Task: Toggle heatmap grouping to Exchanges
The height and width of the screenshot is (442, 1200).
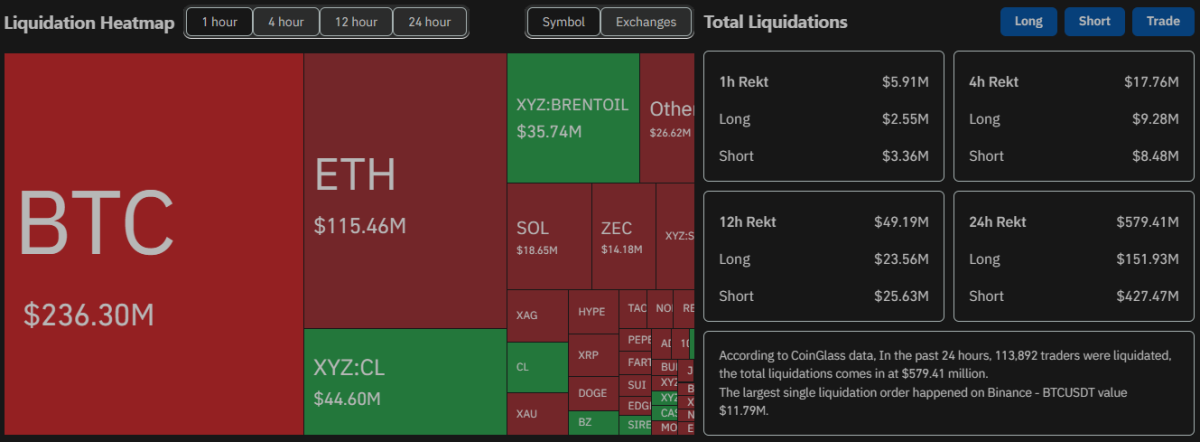Action: pyautogui.click(x=646, y=22)
